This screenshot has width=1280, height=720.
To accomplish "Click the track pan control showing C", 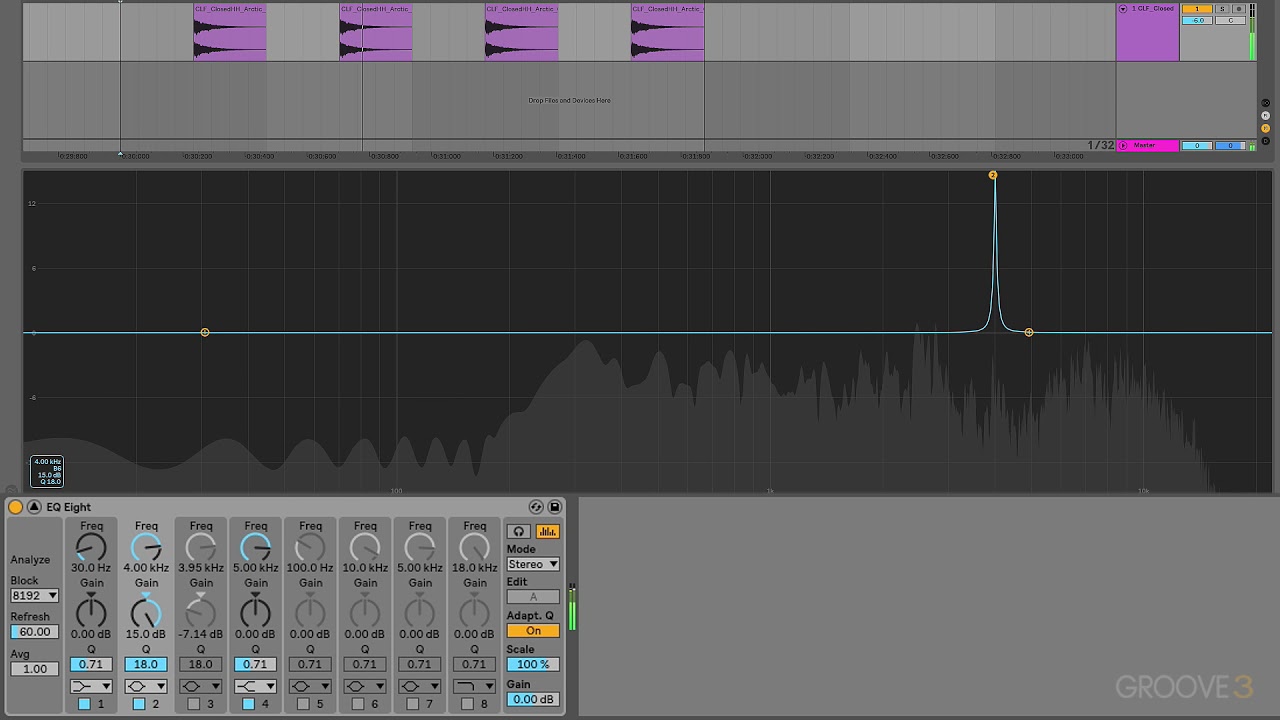I will pos(1230,20).
